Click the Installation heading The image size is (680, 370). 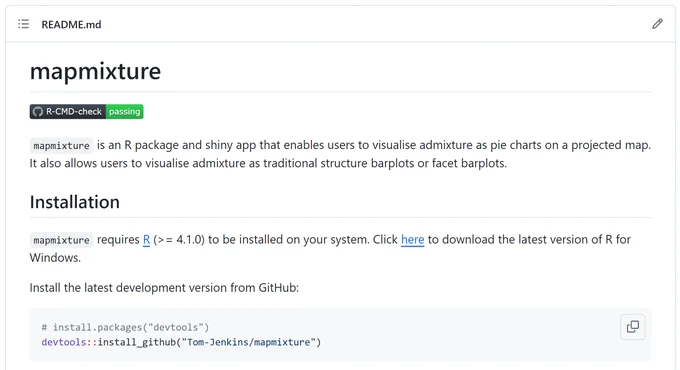pyautogui.click(x=75, y=202)
